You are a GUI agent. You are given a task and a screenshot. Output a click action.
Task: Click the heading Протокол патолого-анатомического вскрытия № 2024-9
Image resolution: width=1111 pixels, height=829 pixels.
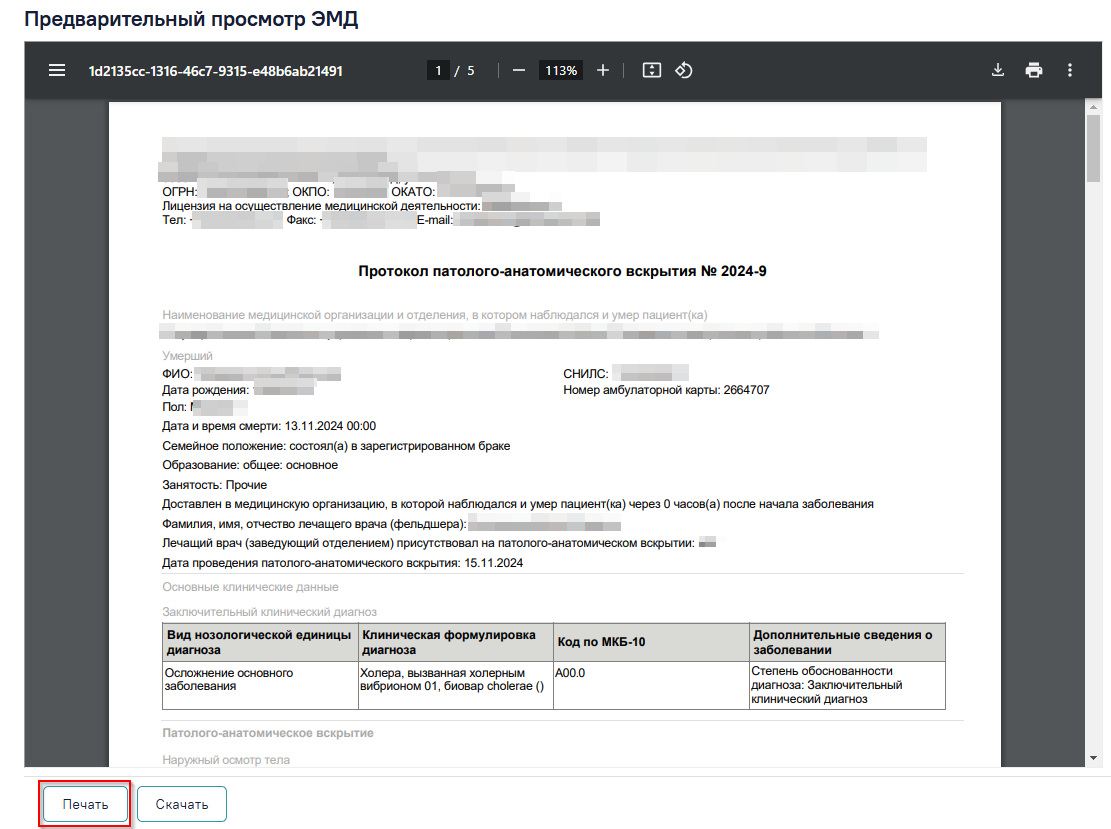pyautogui.click(x=563, y=271)
